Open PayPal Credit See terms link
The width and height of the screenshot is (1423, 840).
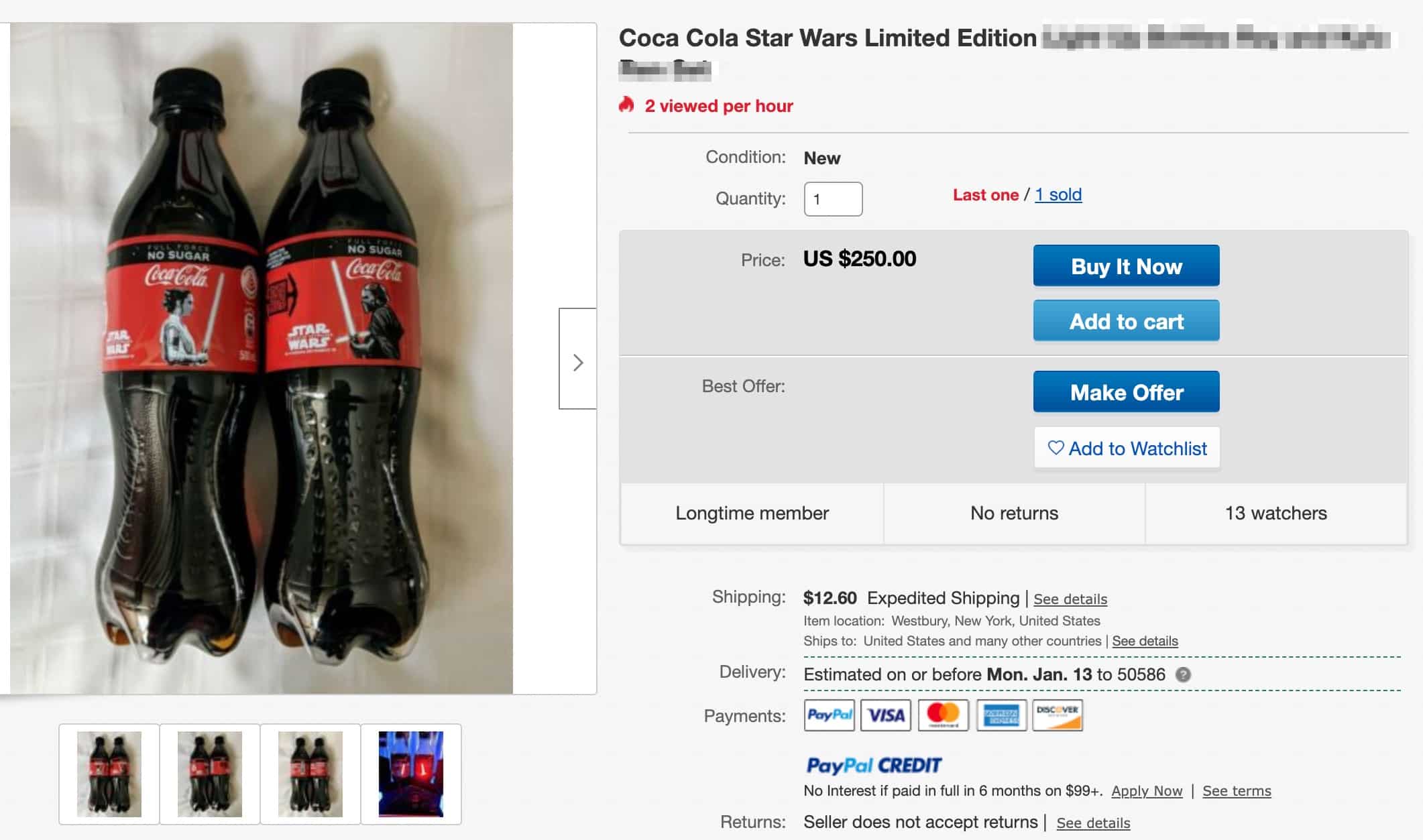[x=1237, y=791]
